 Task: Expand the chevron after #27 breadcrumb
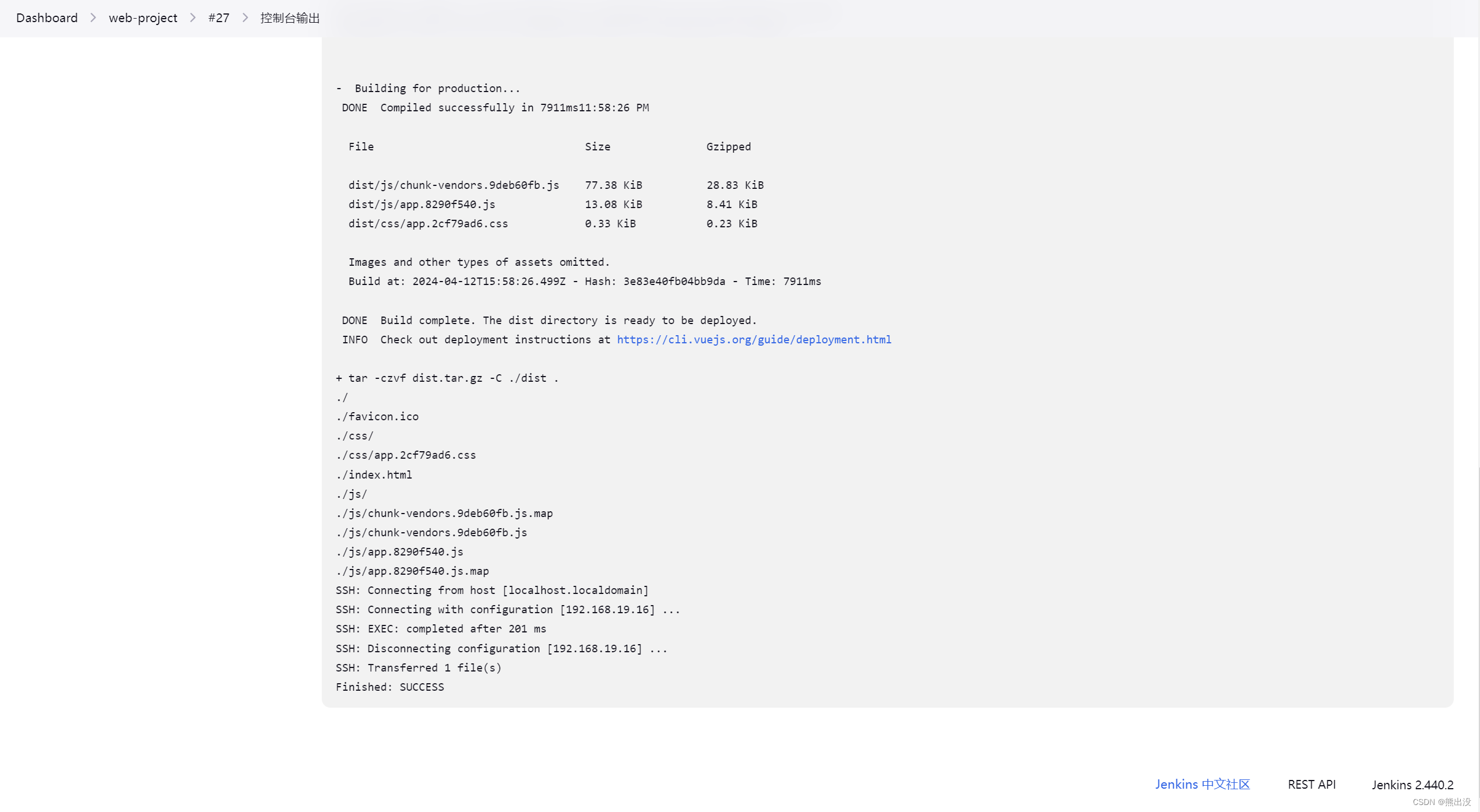click(x=245, y=18)
